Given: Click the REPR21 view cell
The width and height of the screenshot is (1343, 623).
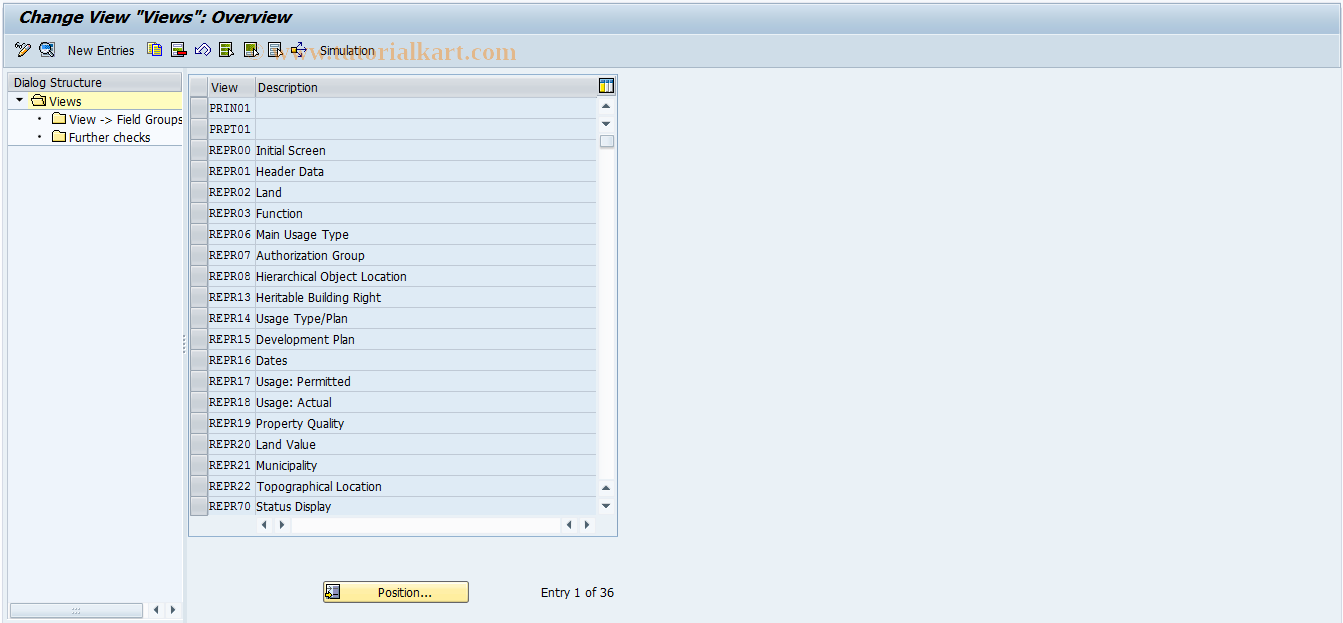Looking at the screenshot, I should pos(231,465).
